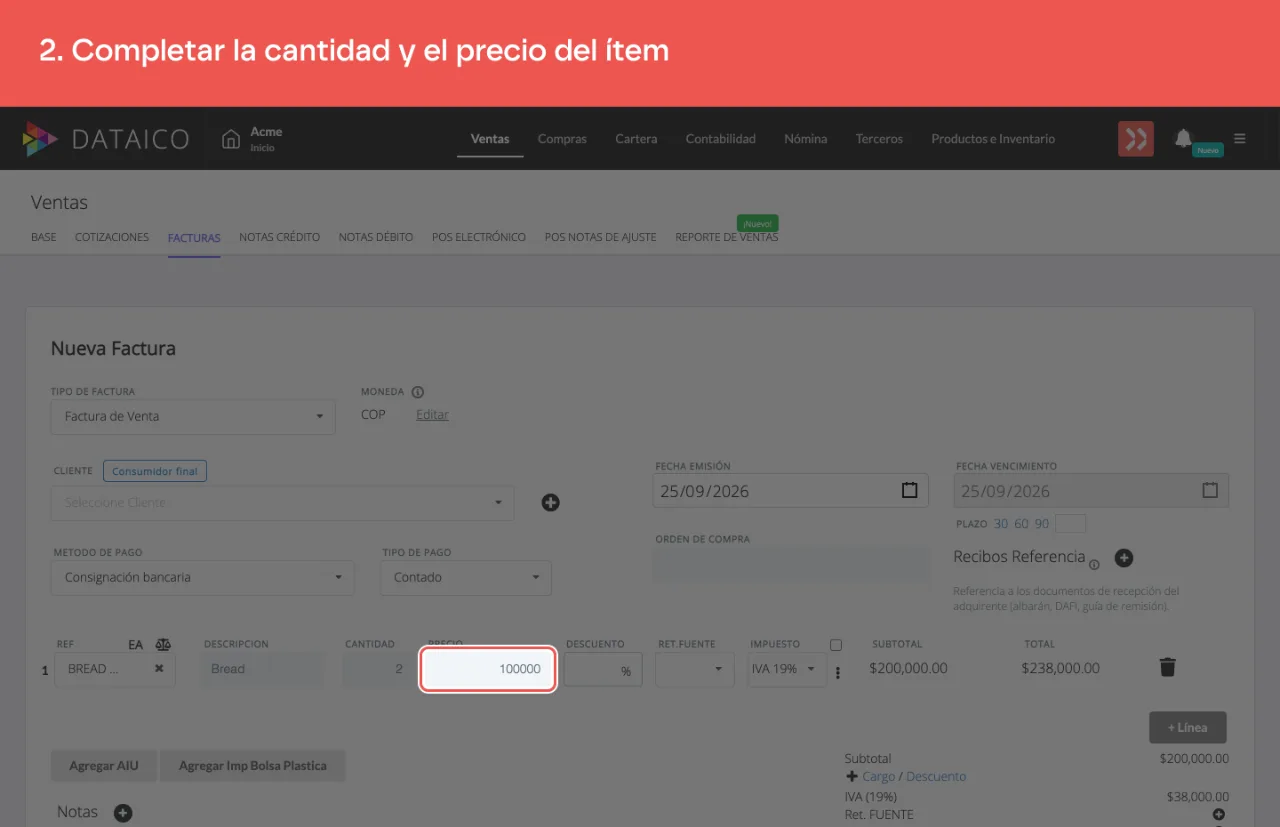The image size is (1280, 827).
Task: Switch to the Notas Crédito tab
Action: [x=280, y=237]
